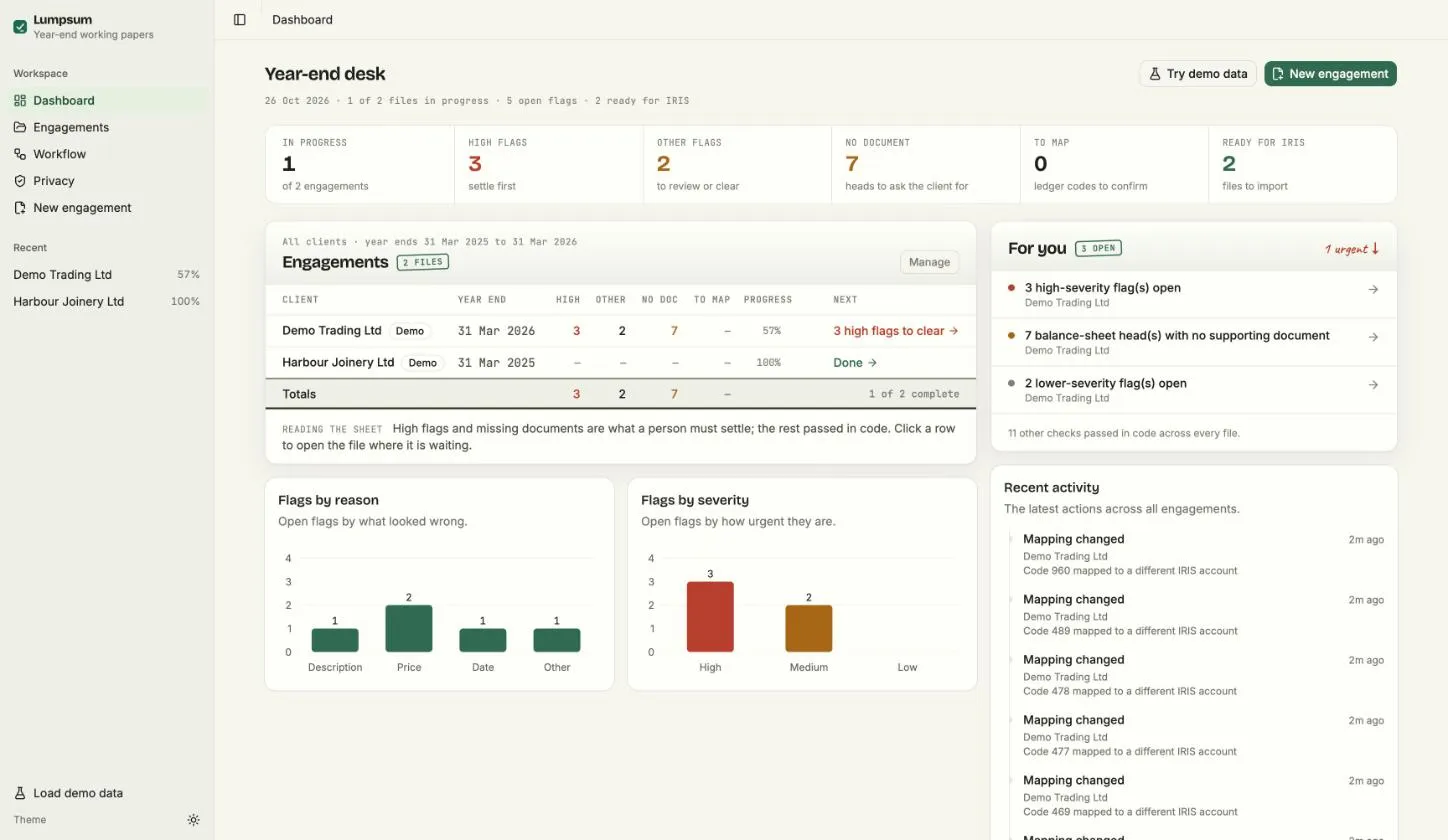Viewport: 1448px width, 840px height.
Task: Select Dashboard in the sidebar
Action: tap(107, 100)
